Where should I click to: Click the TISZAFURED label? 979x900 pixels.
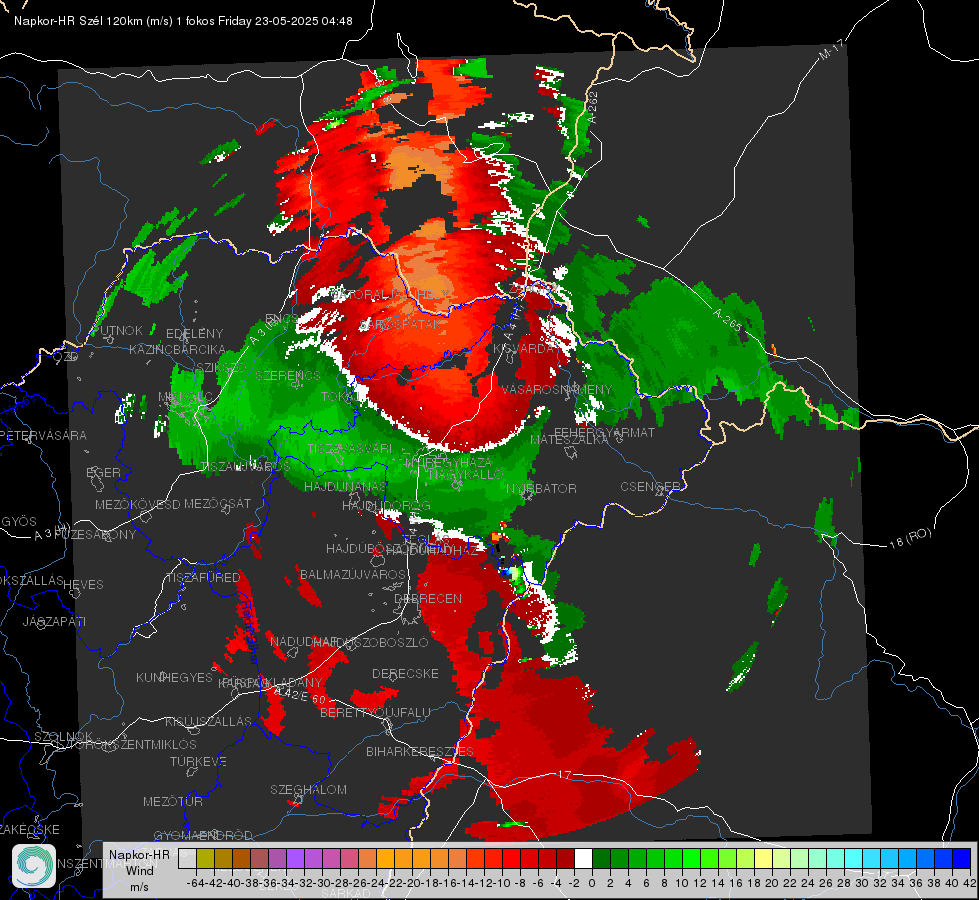(203, 577)
